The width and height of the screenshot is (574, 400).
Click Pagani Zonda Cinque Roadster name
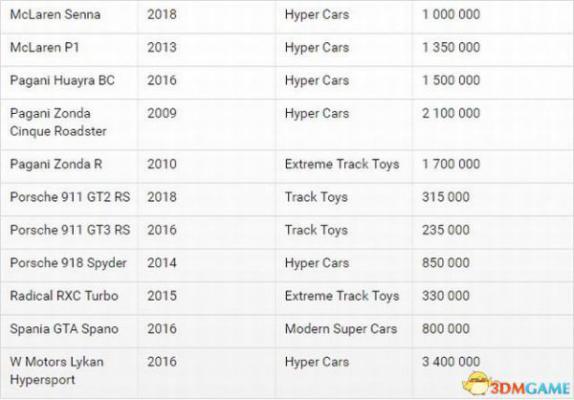point(58,122)
